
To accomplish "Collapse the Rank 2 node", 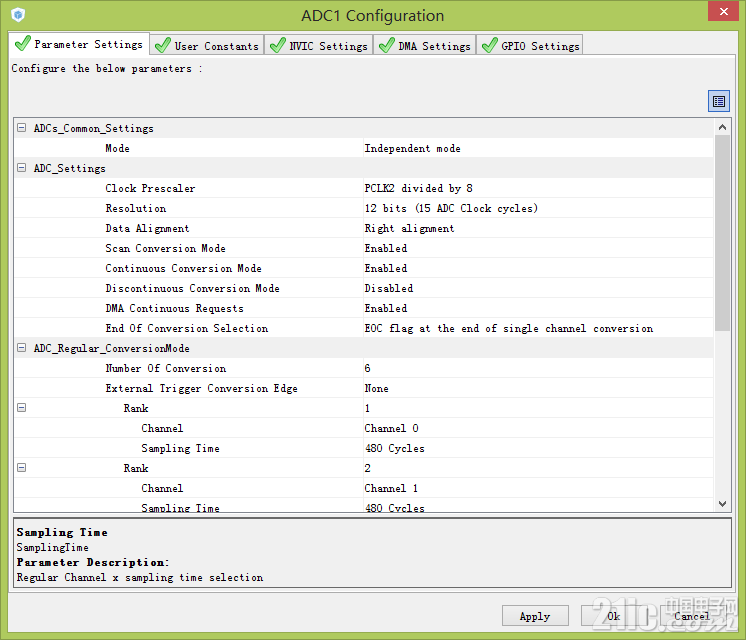I will click(21, 467).
